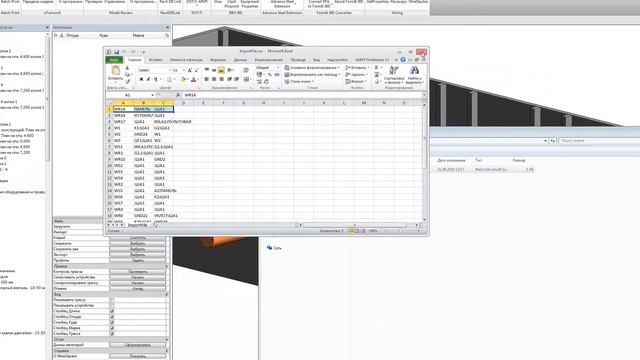Collapse the 'Правка' section in side panel
This screenshot has width=640, height=360.
pyautogui.click(x=167, y=266)
